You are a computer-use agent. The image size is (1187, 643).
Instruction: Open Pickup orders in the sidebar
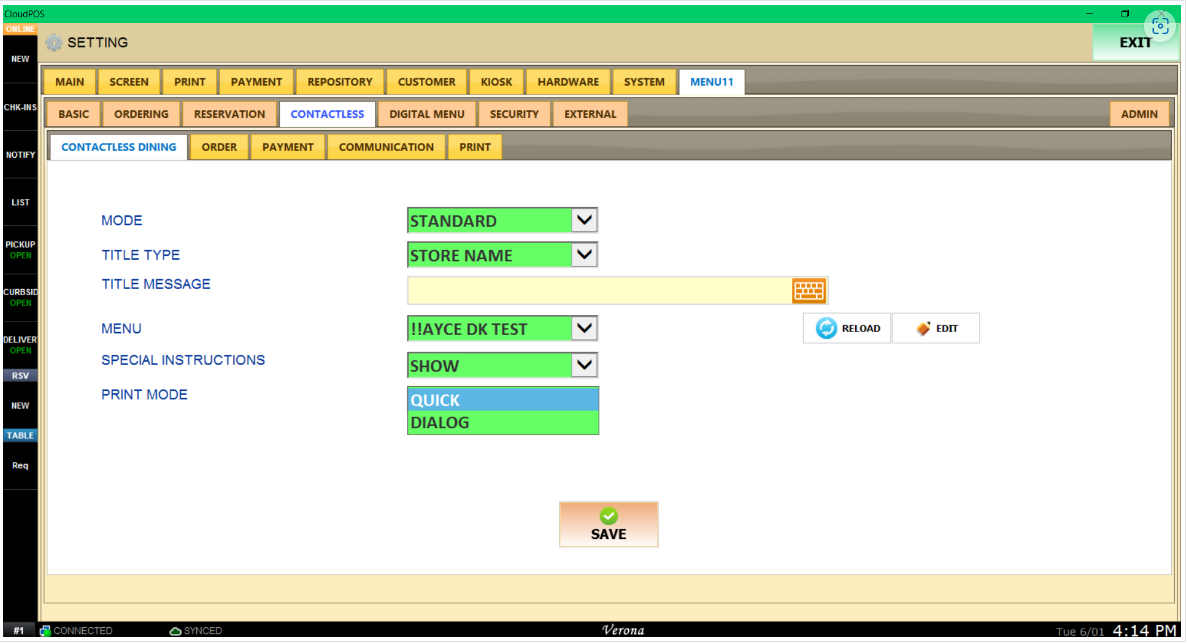click(20, 250)
